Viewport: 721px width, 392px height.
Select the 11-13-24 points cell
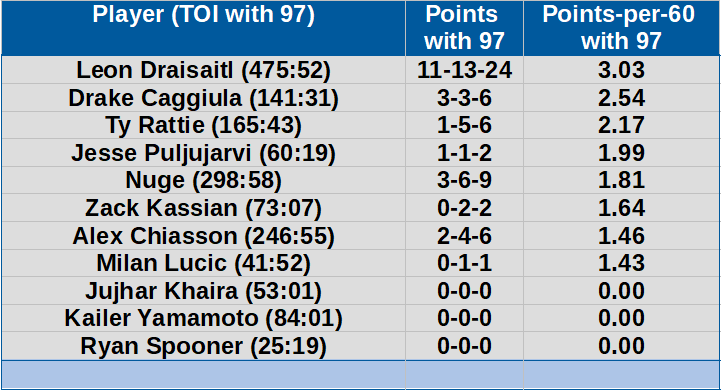[464, 70]
